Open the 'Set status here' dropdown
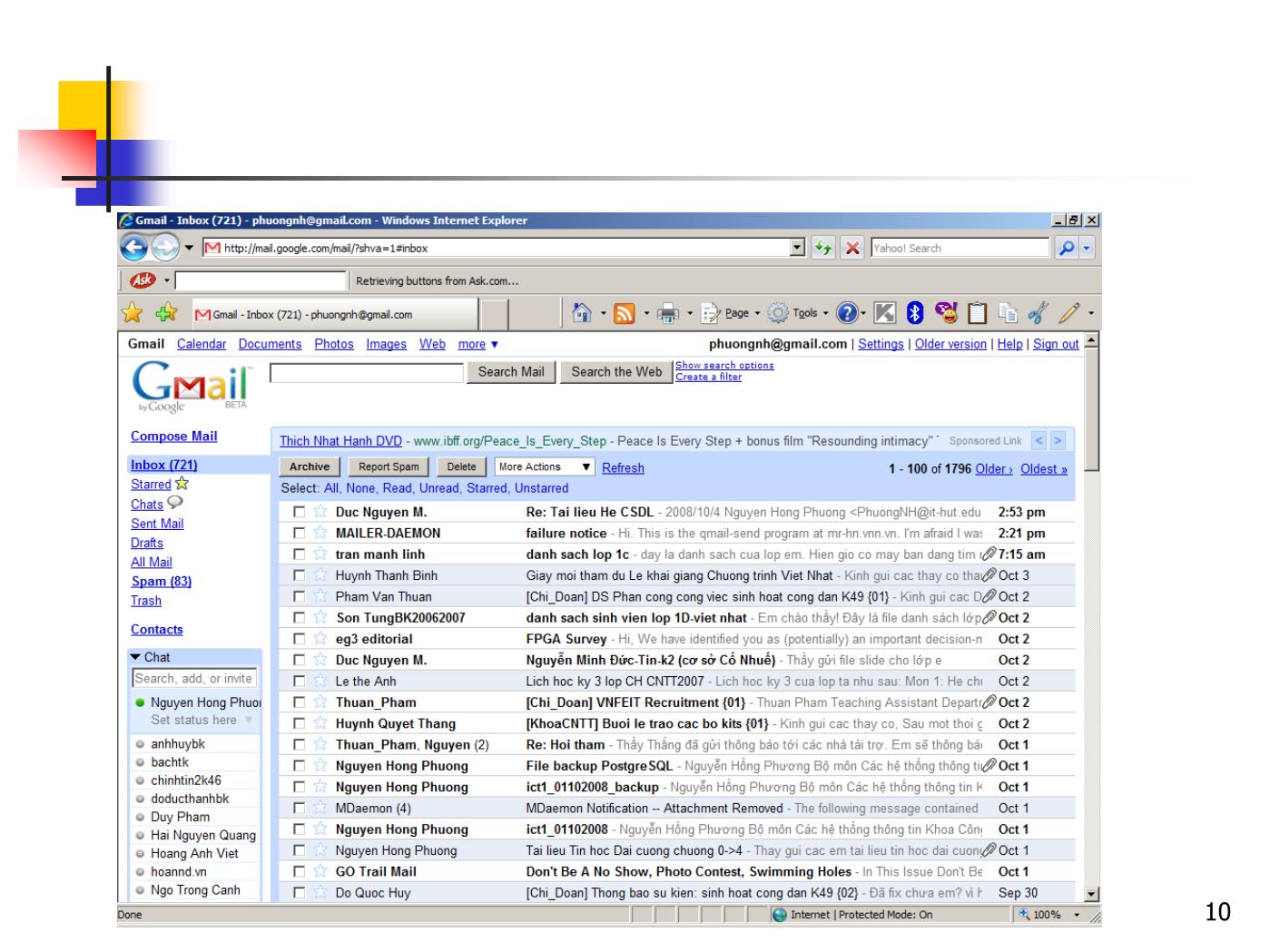This screenshot has width=1270, height=952. (202, 720)
